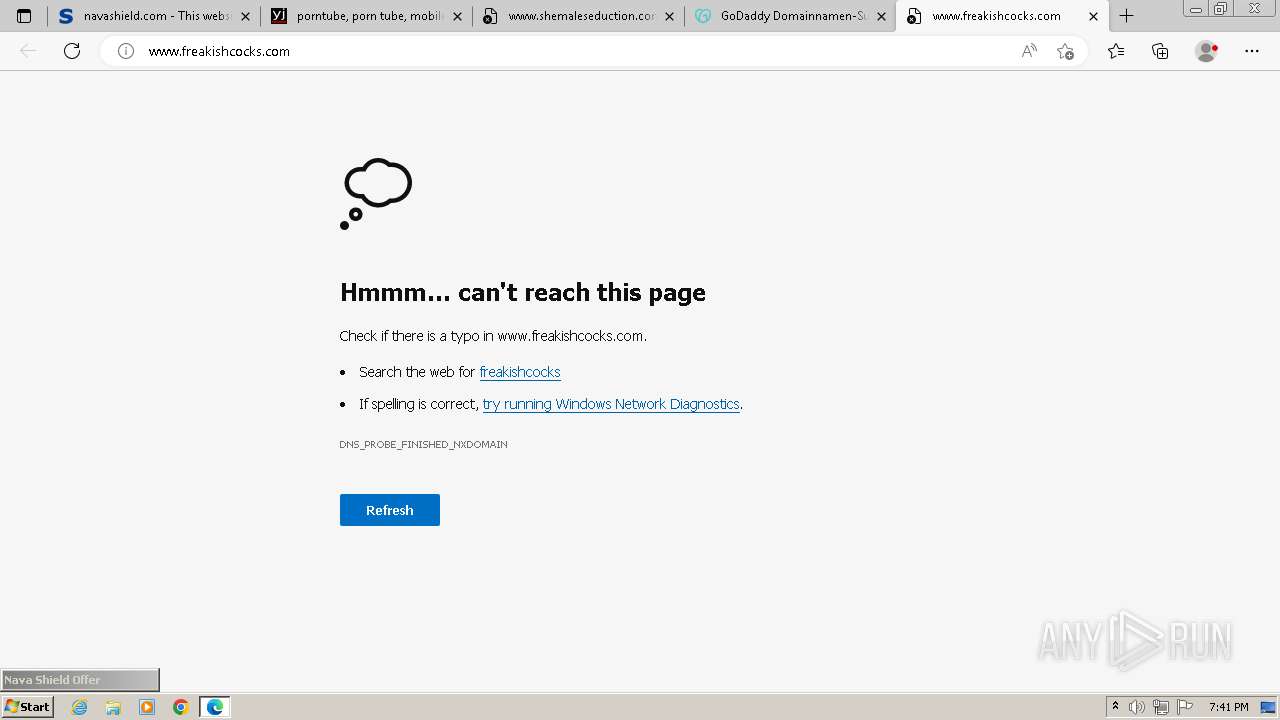1280x720 pixels.
Task: Click the DNS_PROBE_FINISHED_NXDOMAIN error text
Action: (x=423, y=444)
